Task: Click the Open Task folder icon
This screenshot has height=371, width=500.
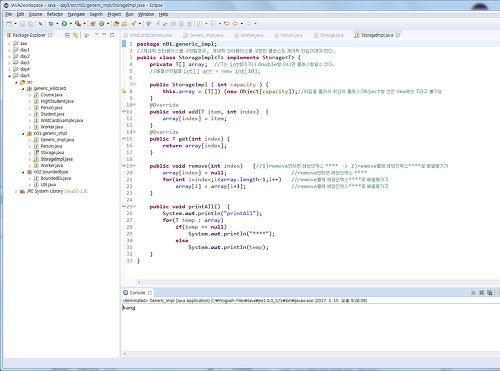Action: click(124, 24)
